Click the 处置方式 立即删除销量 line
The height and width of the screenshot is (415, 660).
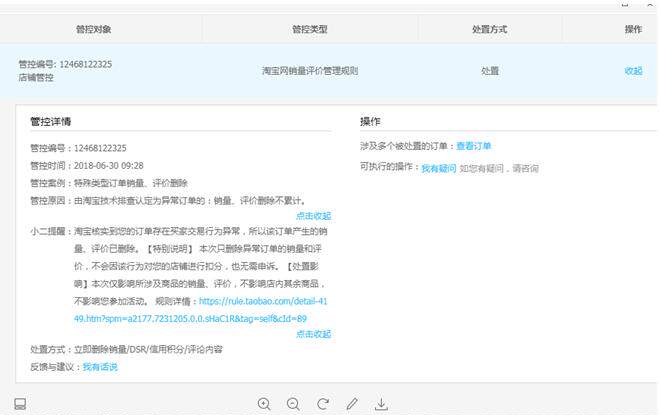126,349
